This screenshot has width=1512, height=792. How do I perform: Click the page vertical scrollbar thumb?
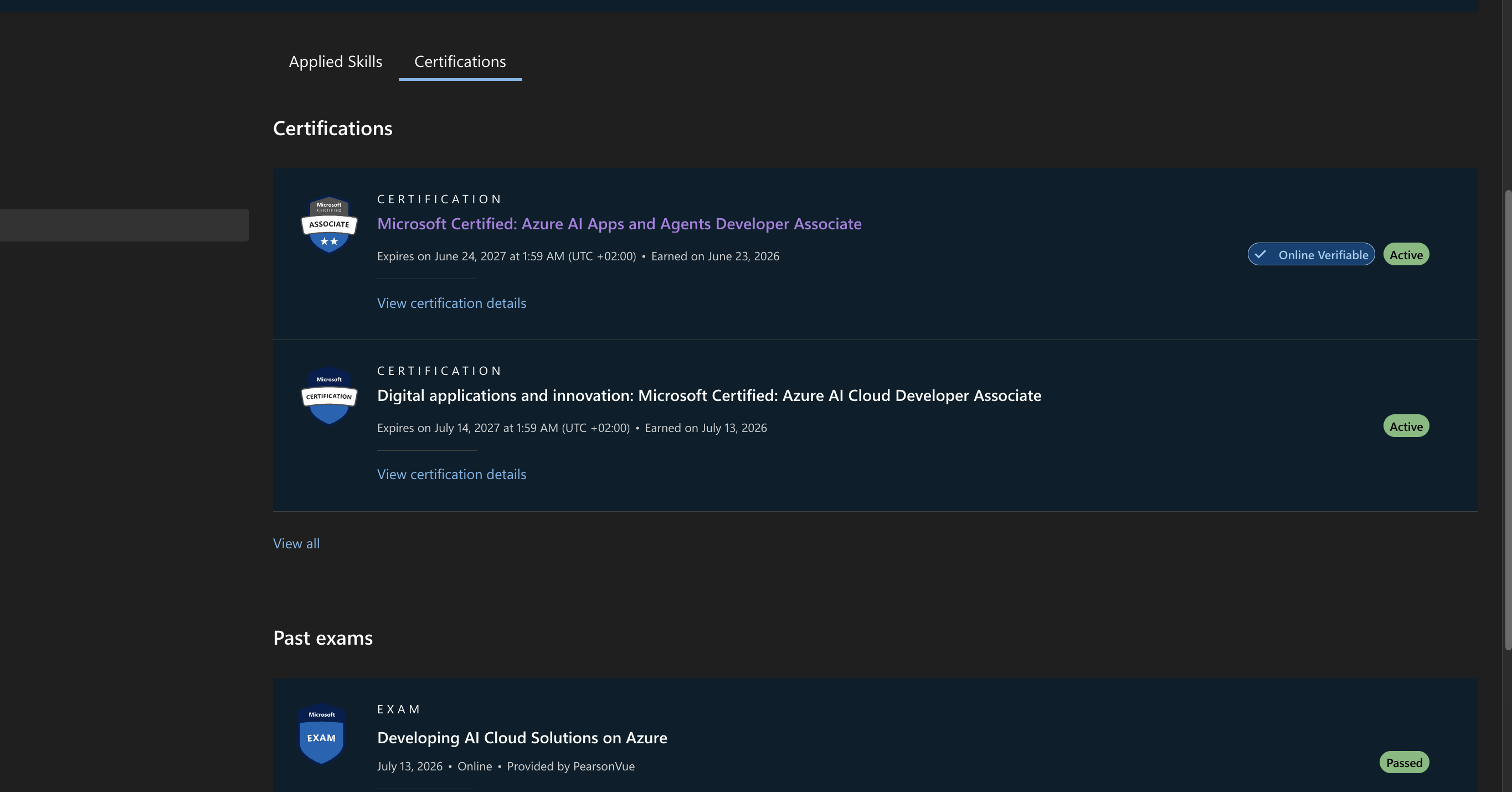point(1508,419)
